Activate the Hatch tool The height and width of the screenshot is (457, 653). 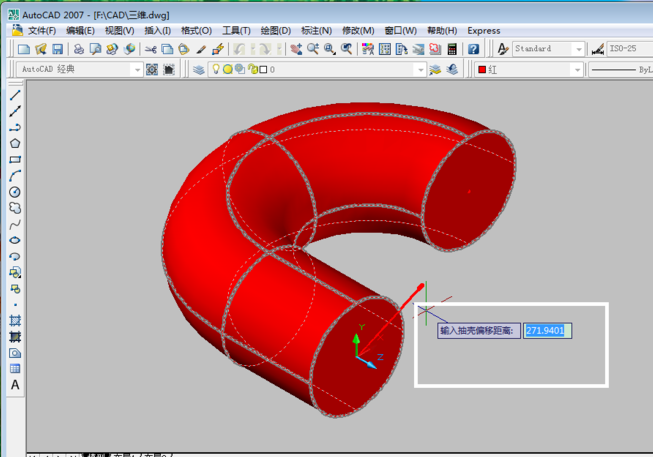tap(15, 321)
